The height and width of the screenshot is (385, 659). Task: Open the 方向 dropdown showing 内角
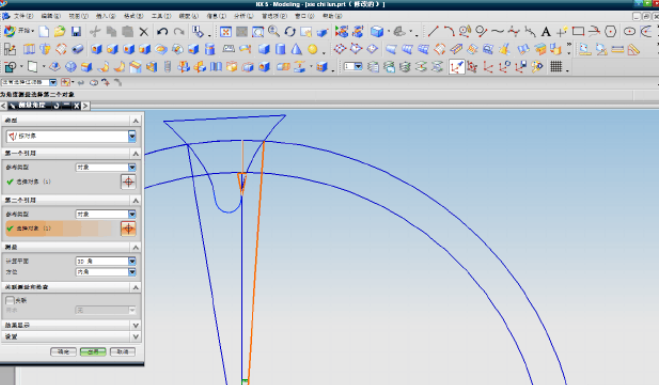click(x=105, y=272)
